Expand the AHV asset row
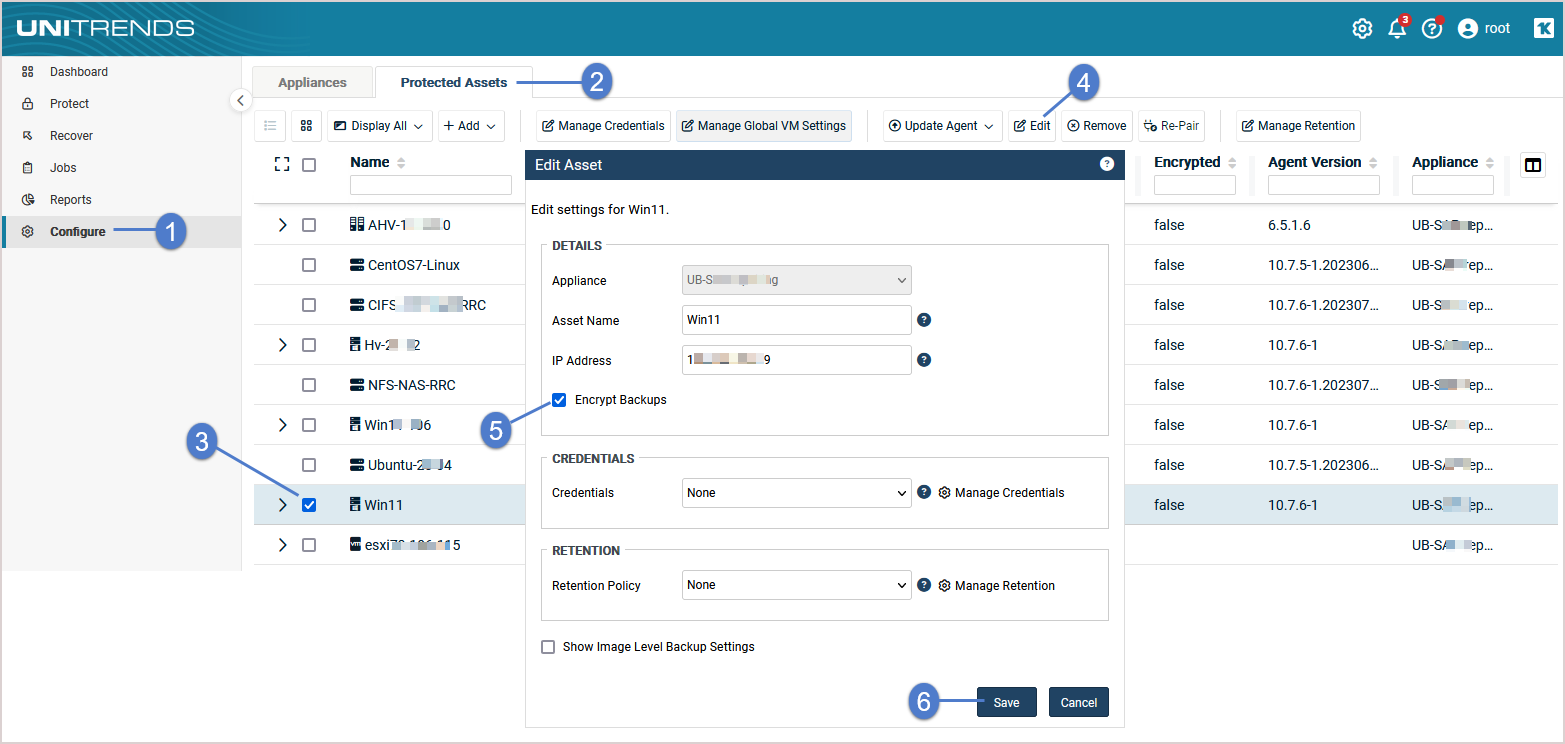This screenshot has height=744, width=1565. (x=282, y=225)
